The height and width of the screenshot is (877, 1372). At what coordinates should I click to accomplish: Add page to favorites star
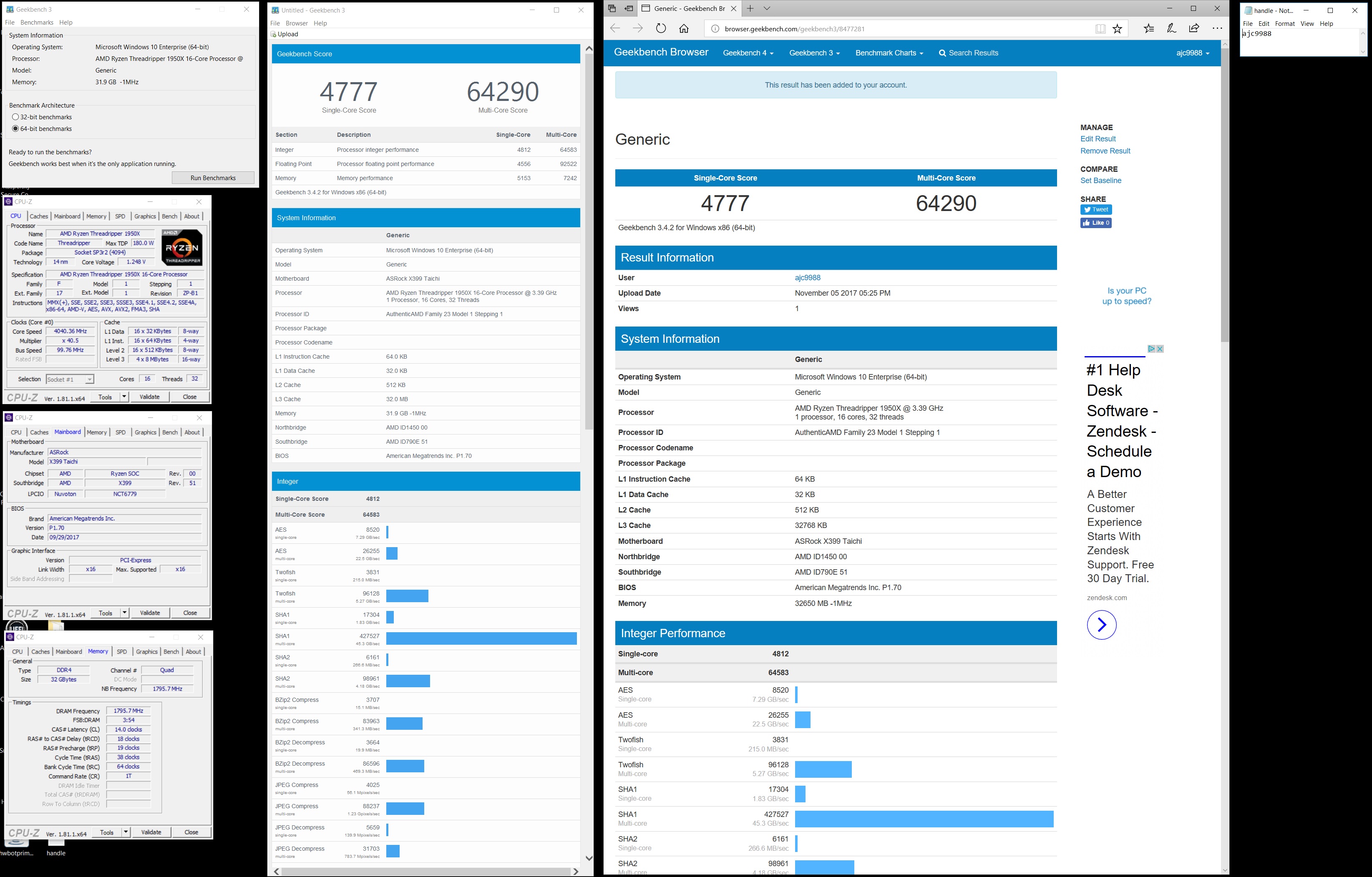pyautogui.click(x=1117, y=29)
